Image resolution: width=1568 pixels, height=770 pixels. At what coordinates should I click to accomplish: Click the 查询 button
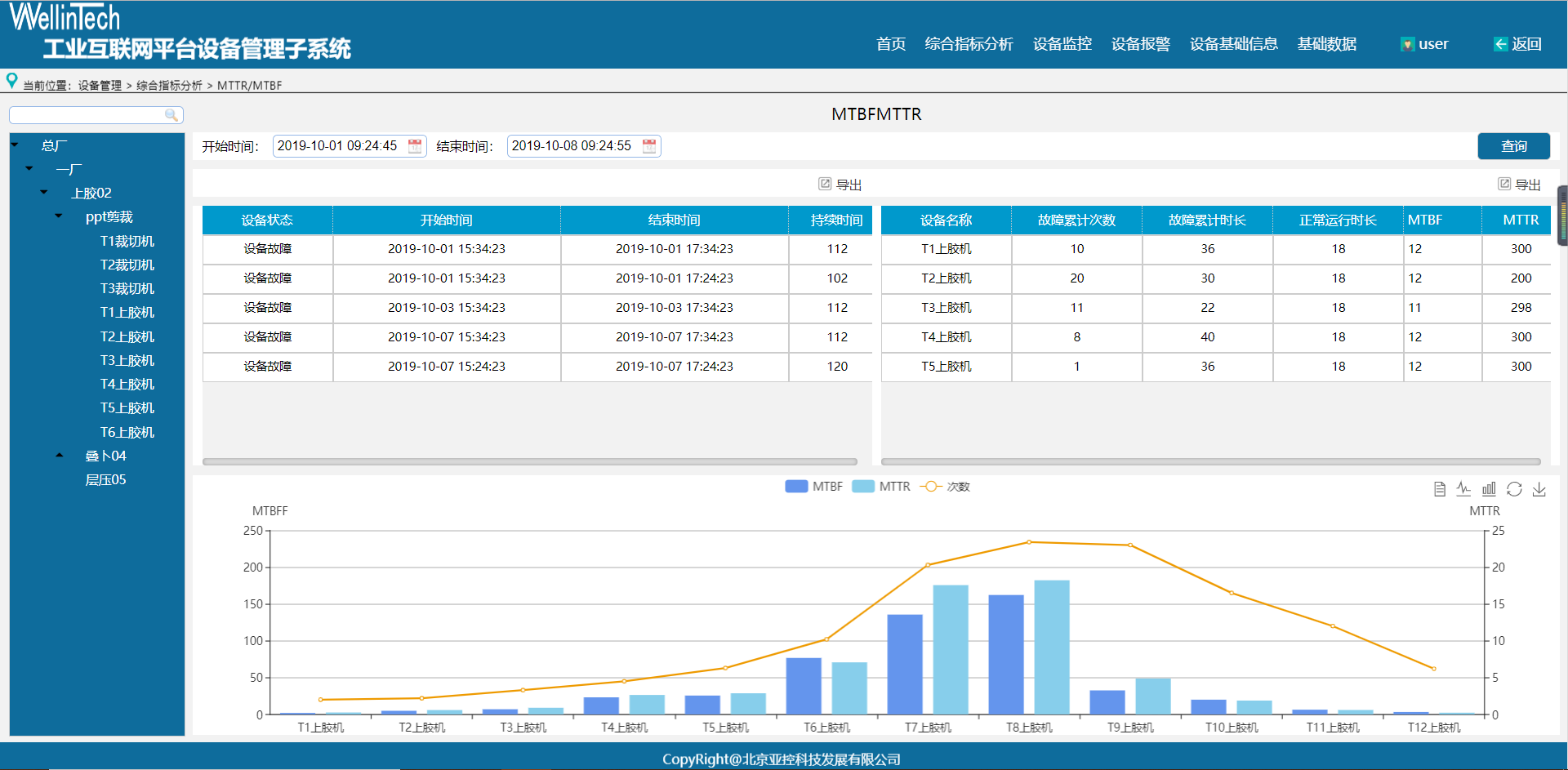click(x=1514, y=146)
